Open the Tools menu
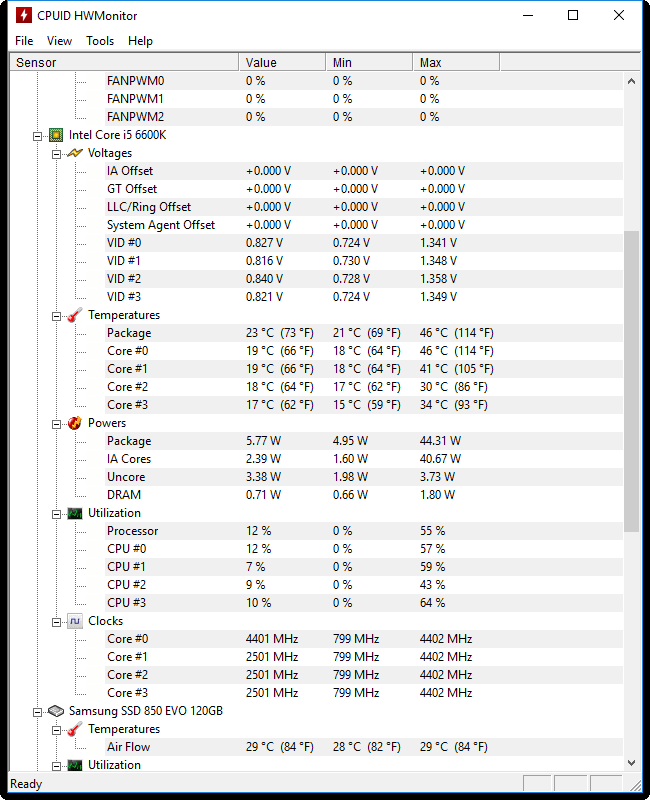This screenshot has width=650, height=800. tap(100, 41)
